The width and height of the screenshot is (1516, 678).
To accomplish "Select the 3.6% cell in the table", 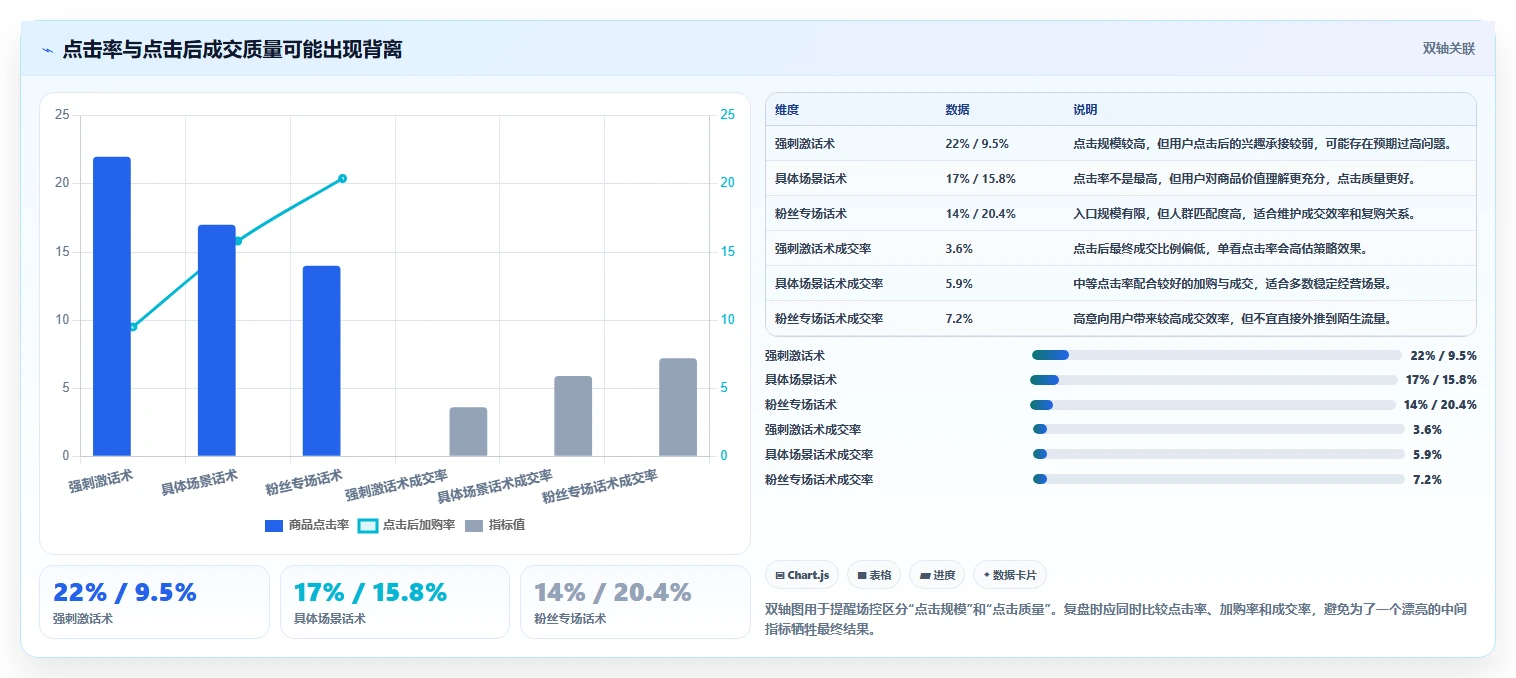I will tap(959, 249).
